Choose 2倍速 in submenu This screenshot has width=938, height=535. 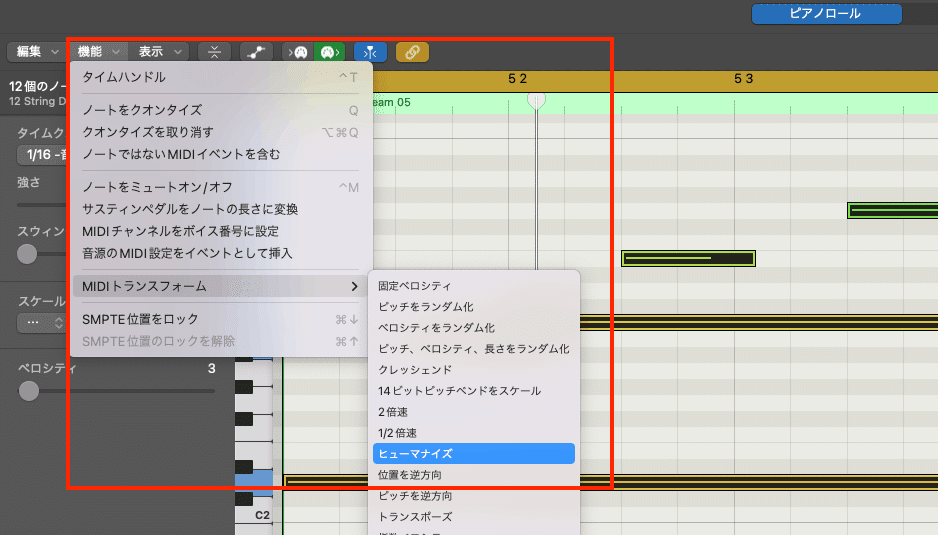pos(474,412)
